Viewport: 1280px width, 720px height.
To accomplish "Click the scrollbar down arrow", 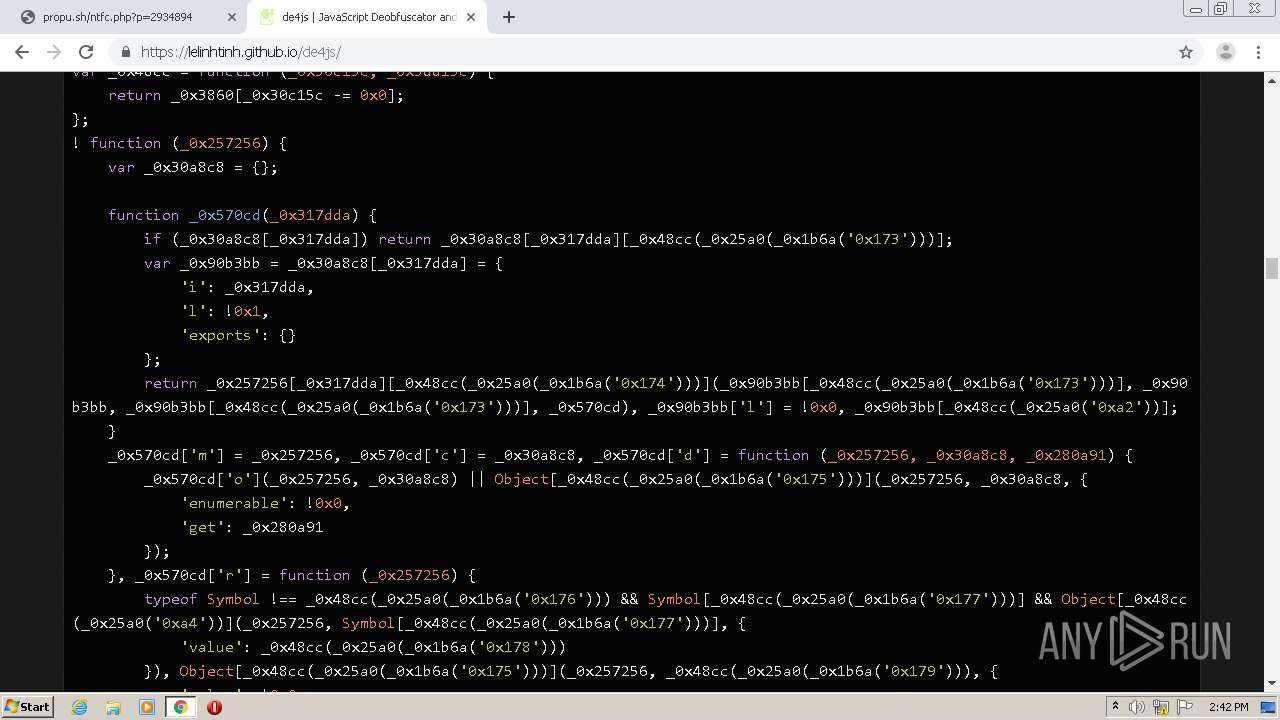I will click(1272, 684).
